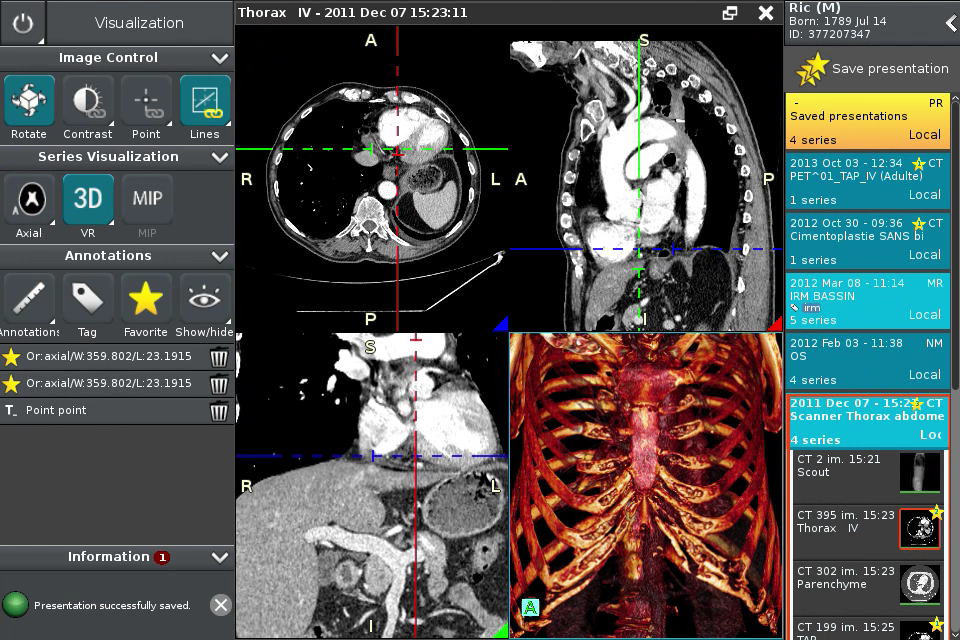This screenshot has height=640, width=960.
Task: Select 2011 Dec 07 Scanner Thorax study
Action: coord(868,421)
